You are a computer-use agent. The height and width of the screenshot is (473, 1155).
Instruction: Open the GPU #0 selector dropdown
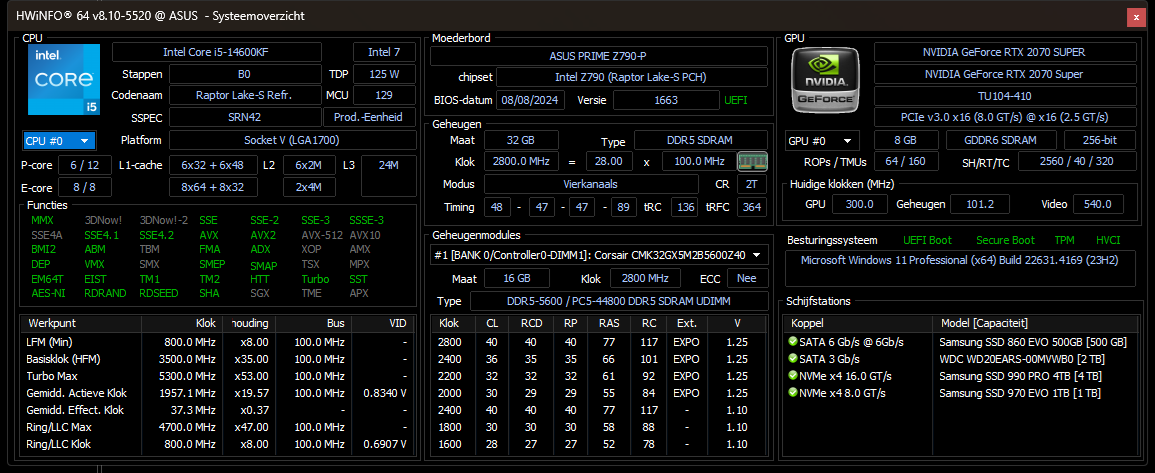click(822, 141)
